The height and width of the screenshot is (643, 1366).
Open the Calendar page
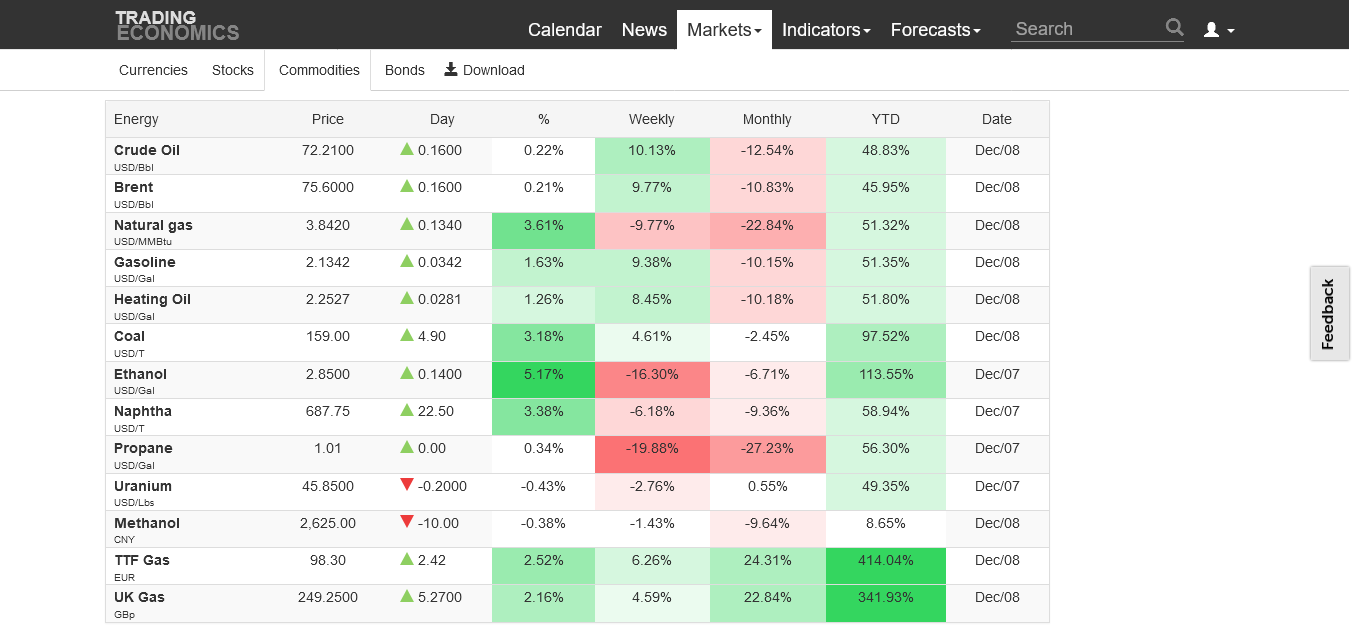tap(565, 30)
